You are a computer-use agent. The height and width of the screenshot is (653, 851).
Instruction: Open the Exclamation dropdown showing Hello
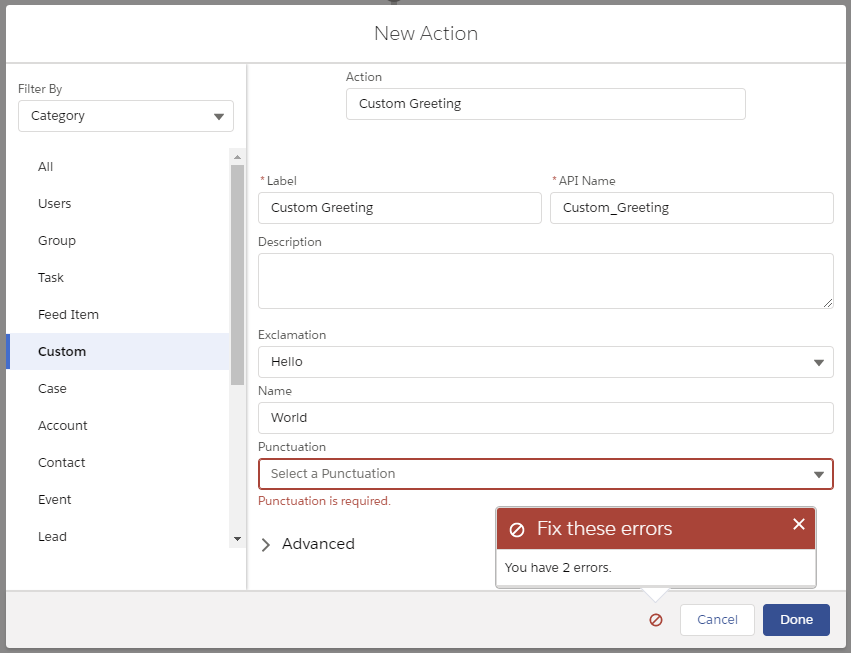(545, 362)
